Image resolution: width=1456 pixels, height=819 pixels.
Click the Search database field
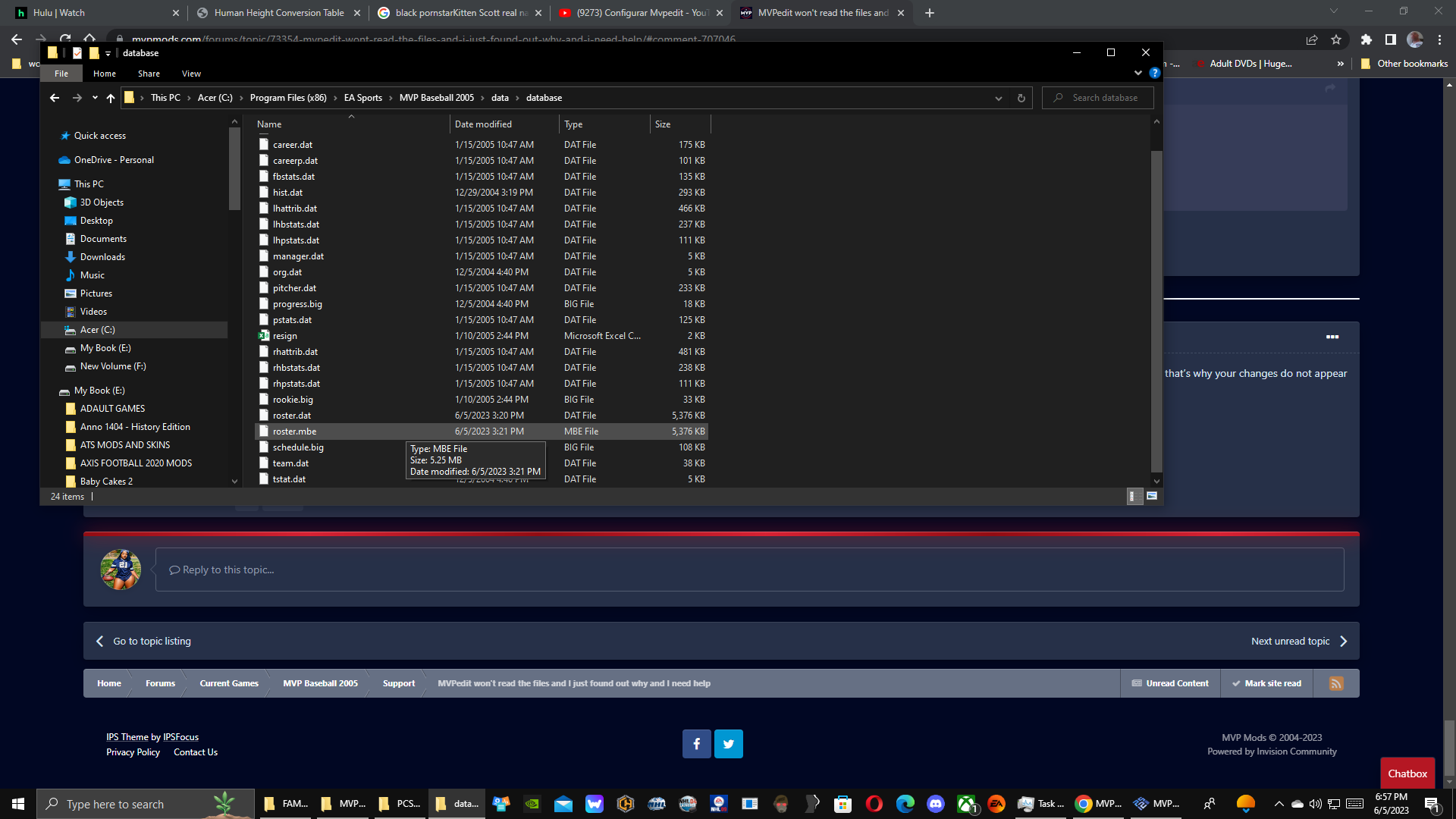tap(1098, 98)
